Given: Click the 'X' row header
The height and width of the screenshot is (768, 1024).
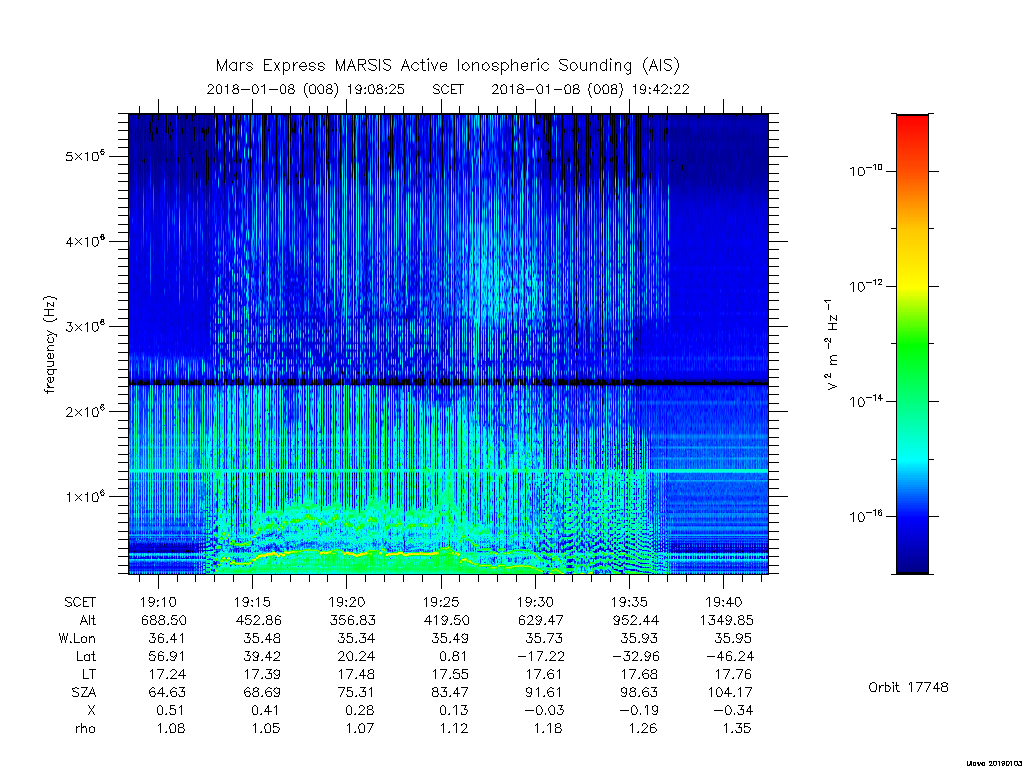Looking at the screenshot, I should pos(91,710).
